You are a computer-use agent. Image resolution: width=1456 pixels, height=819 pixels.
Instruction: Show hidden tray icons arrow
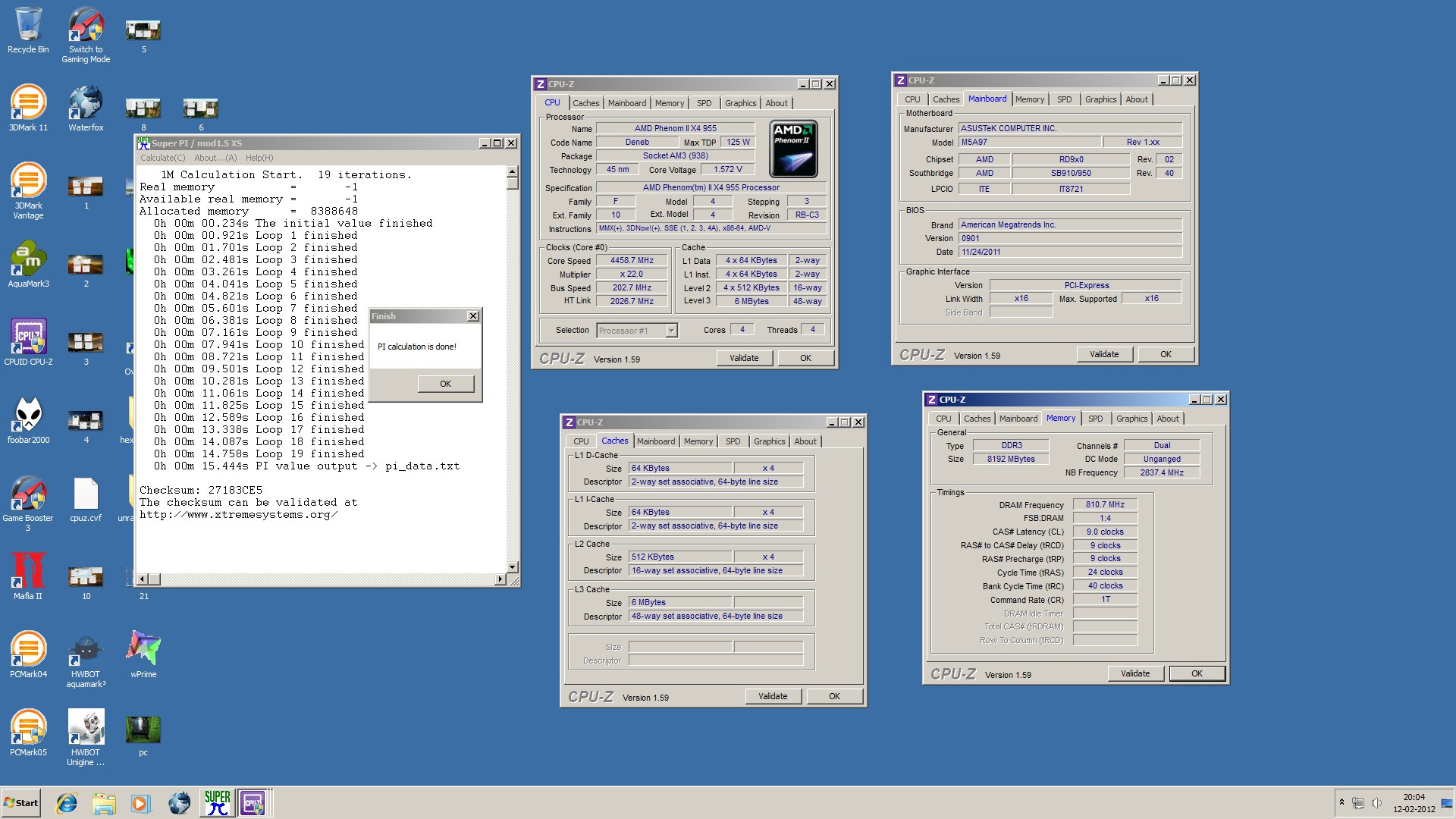click(x=1341, y=802)
